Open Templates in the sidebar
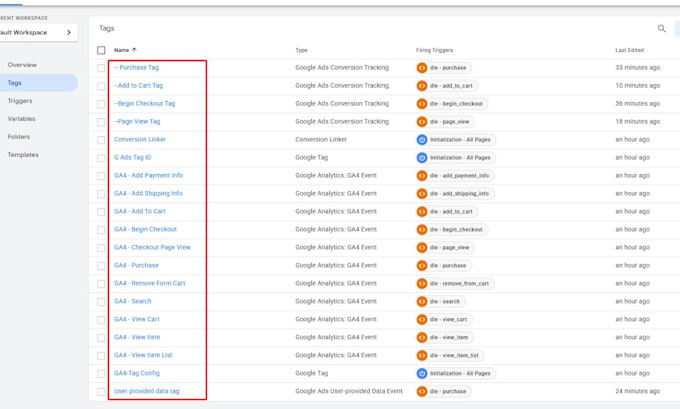Viewport: 680px width, 409px height. (x=23, y=155)
